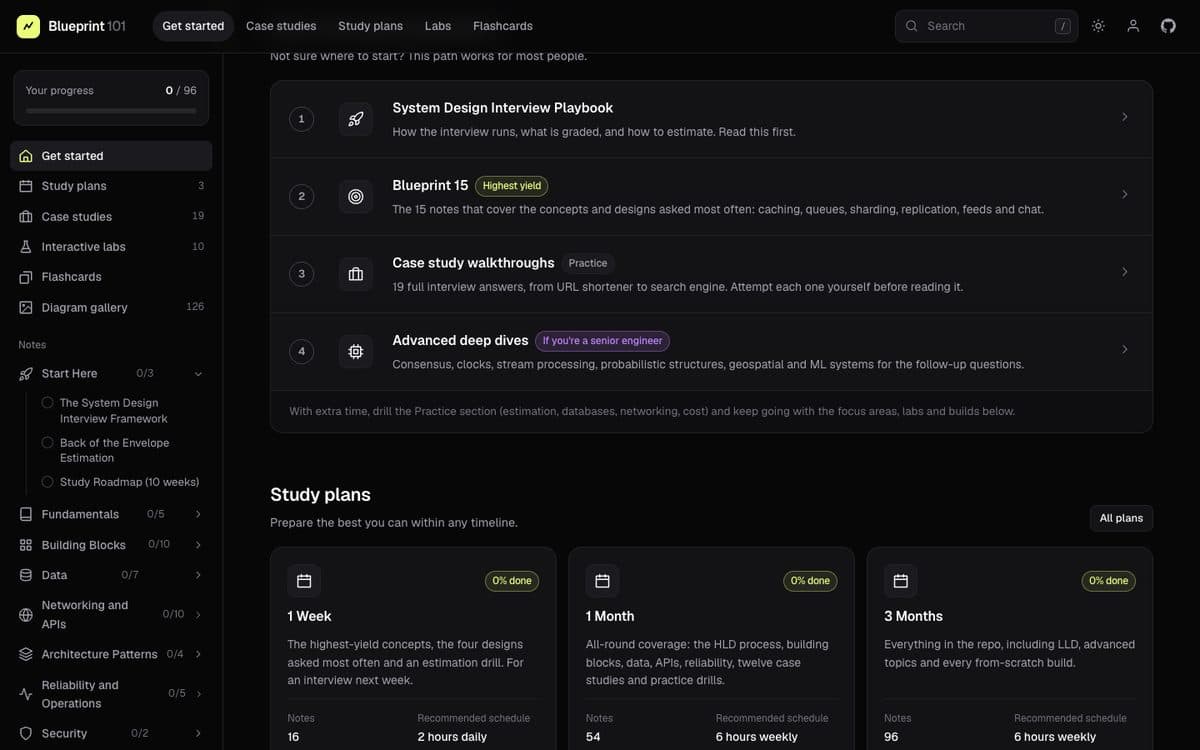Mark The System Design Interview Framework as done
Viewport: 1200px width, 750px height.
pyautogui.click(x=47, y=403)
